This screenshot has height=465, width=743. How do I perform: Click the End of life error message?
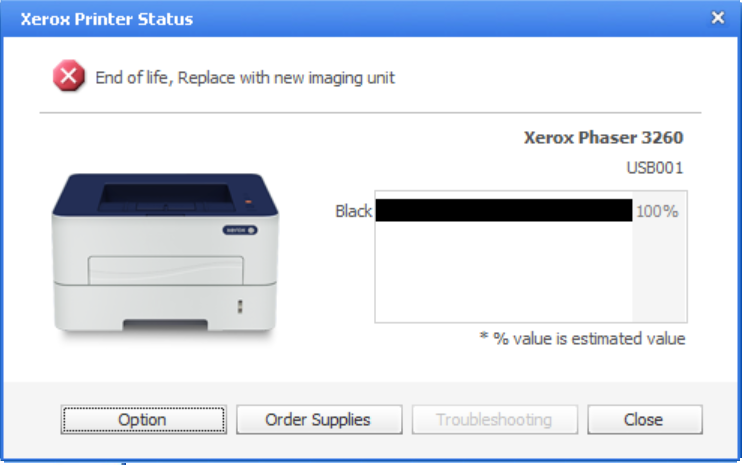[245, 78]
